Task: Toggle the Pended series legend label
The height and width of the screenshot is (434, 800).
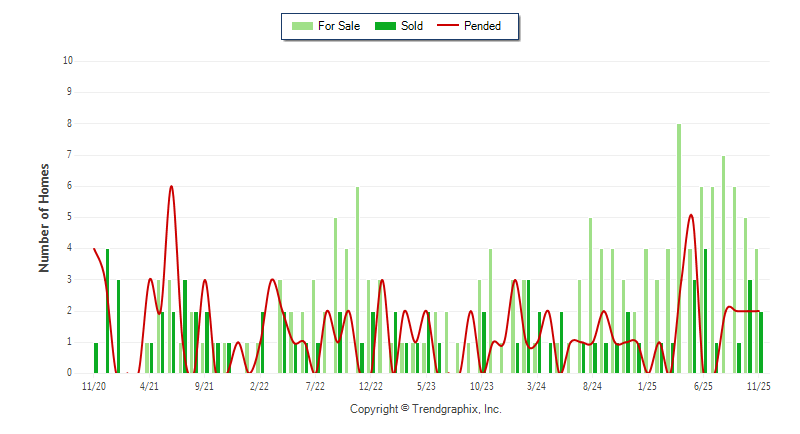Action: (482, 26)
